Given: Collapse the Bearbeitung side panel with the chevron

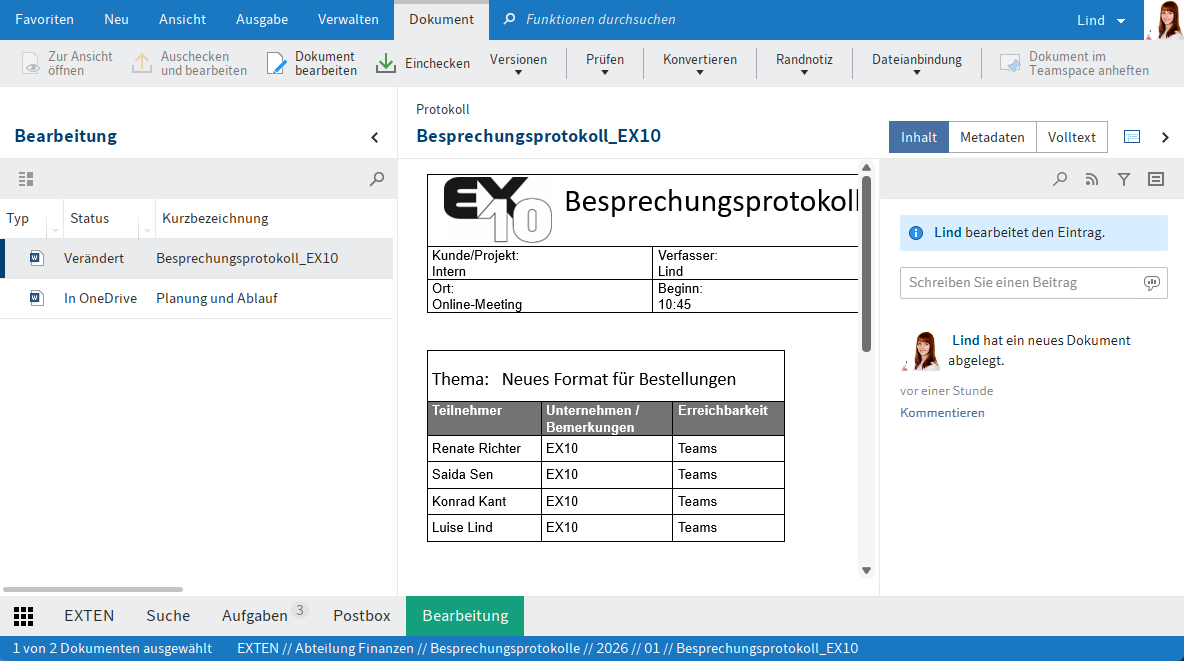Looking at the screenshot, I should point(375,137).
